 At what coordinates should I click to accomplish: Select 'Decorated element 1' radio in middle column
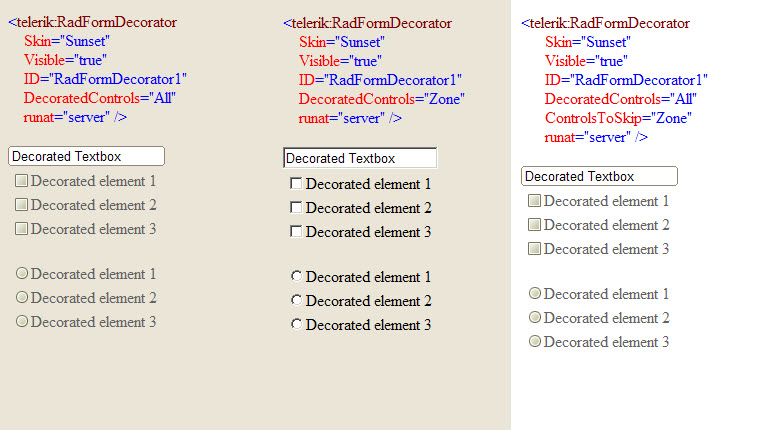296,276
